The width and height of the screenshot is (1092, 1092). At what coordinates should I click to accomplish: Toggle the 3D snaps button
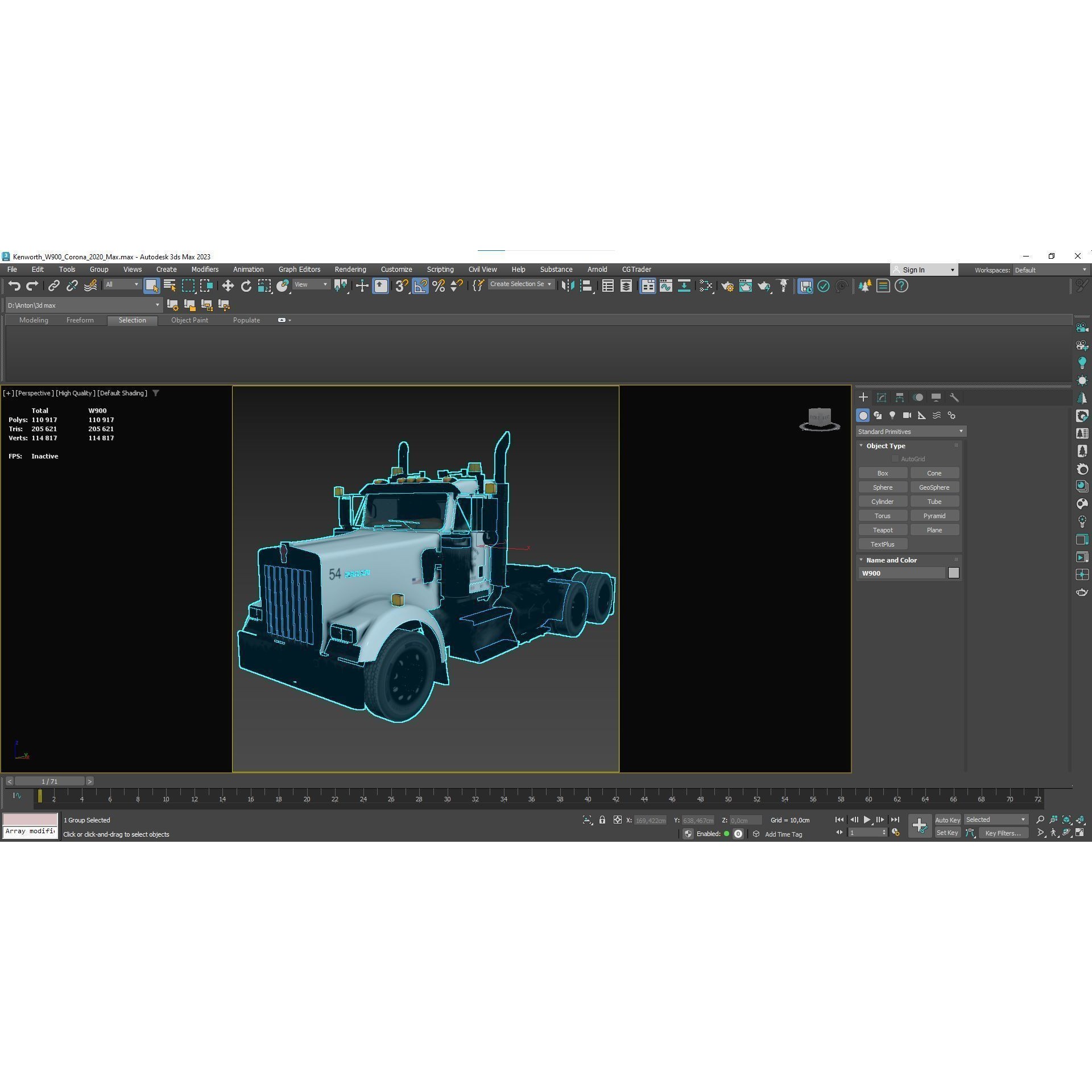401,286
